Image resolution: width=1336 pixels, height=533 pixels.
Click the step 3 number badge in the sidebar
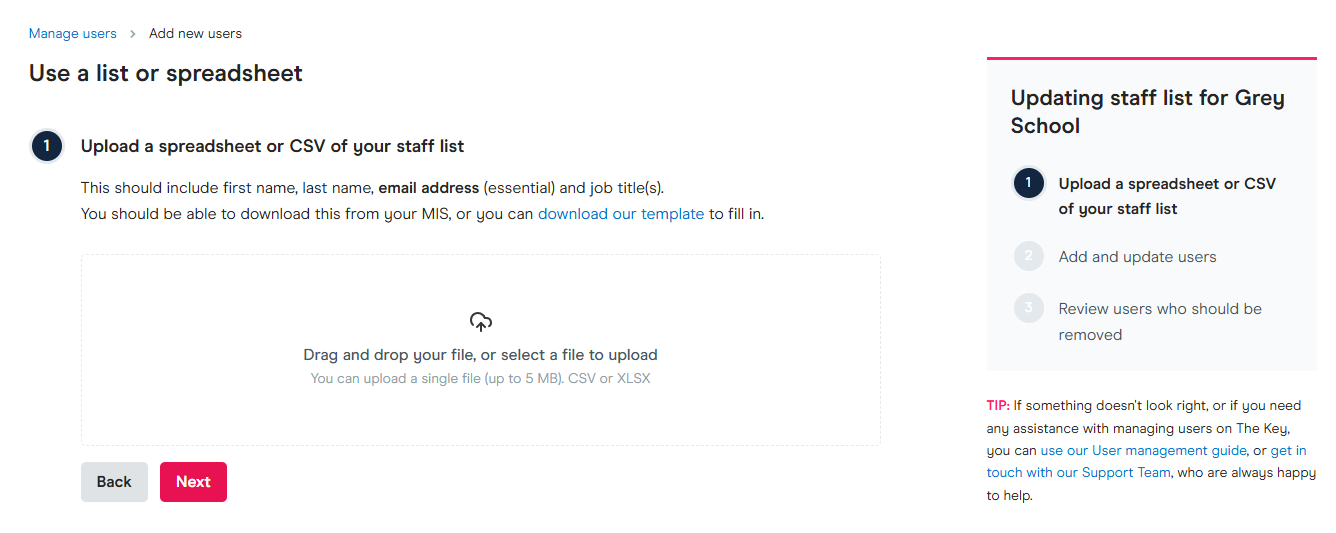[1028, 309]
